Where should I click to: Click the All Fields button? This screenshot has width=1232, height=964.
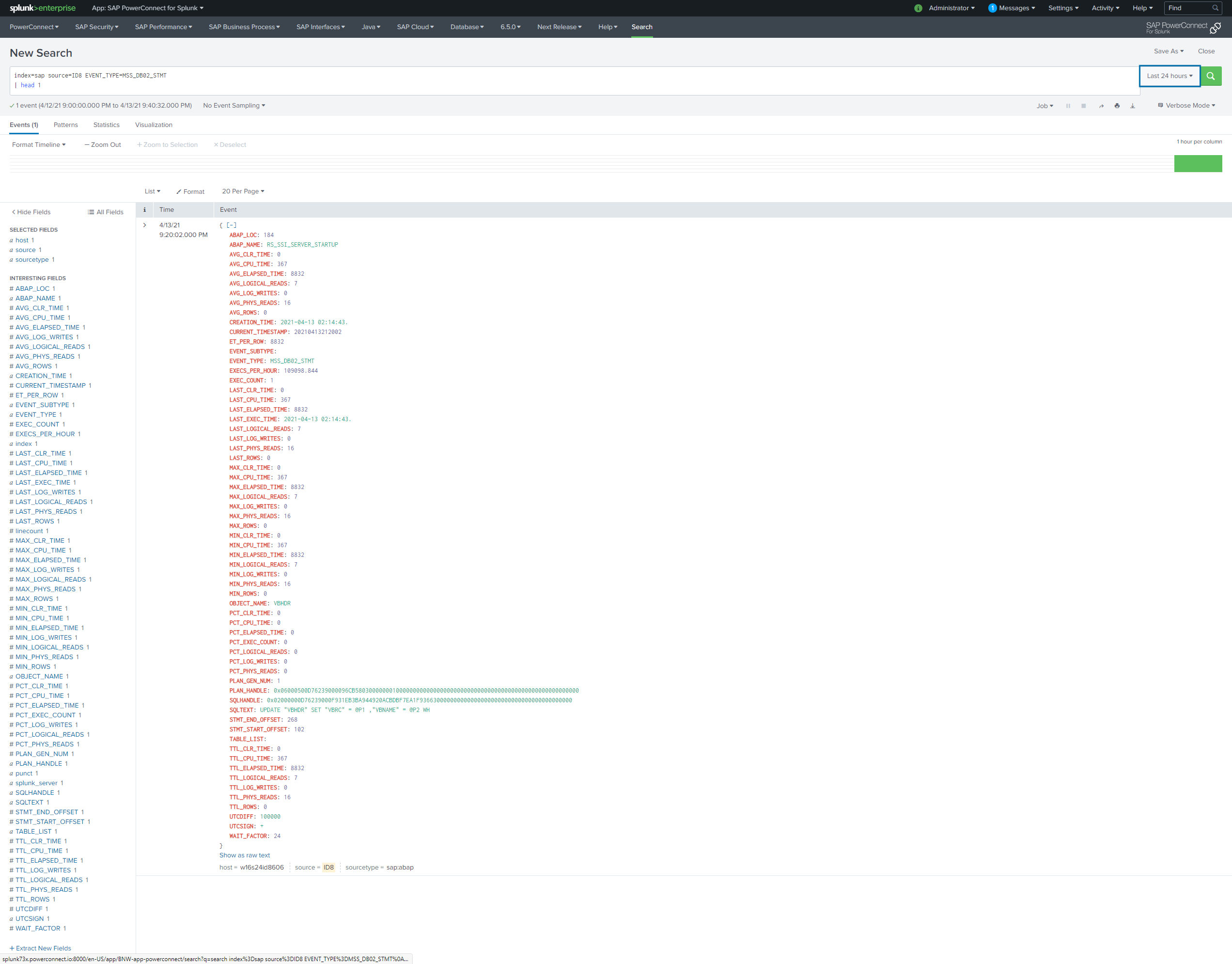coord(106,212)
